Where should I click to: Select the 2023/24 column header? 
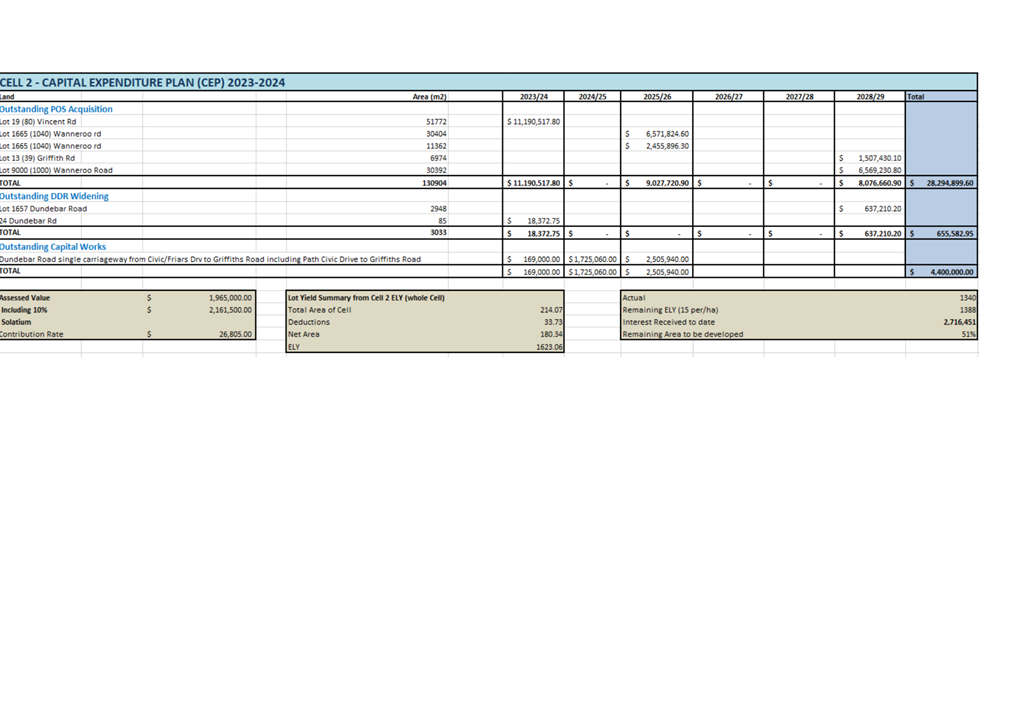(x=534, y=96)
